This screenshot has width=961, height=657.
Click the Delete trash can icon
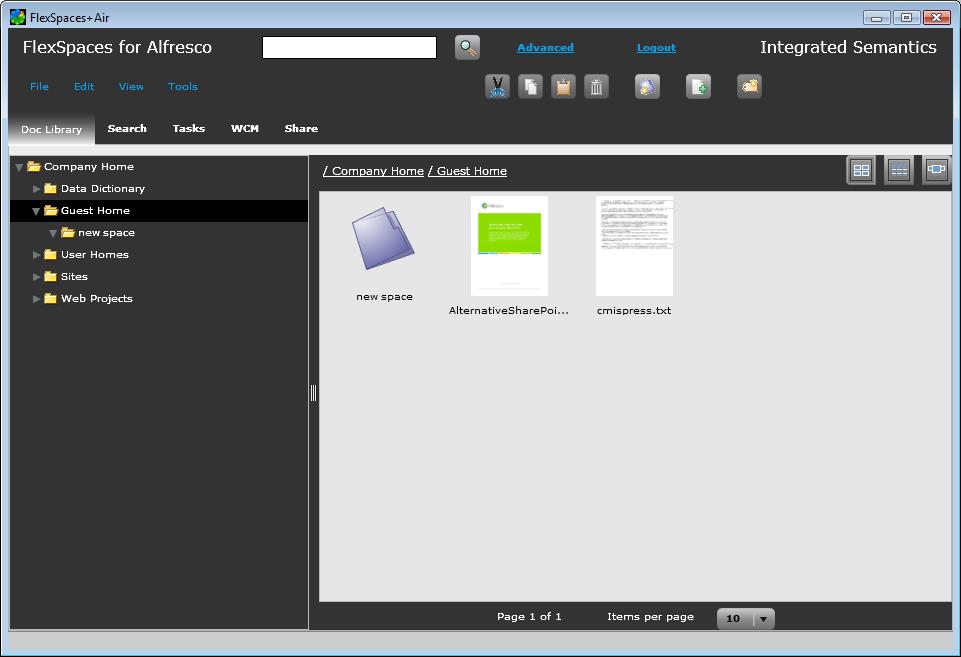click(596, 87)
